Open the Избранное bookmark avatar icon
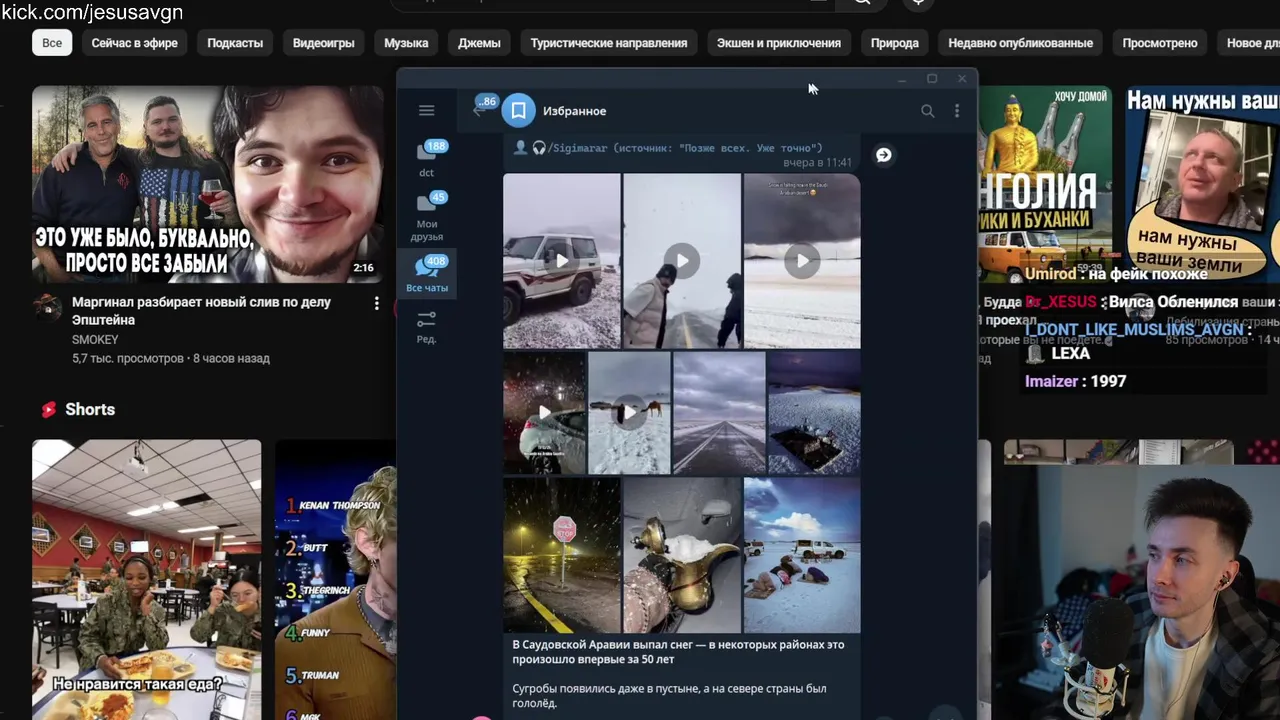1280x720 pixels. coord(518,111)
